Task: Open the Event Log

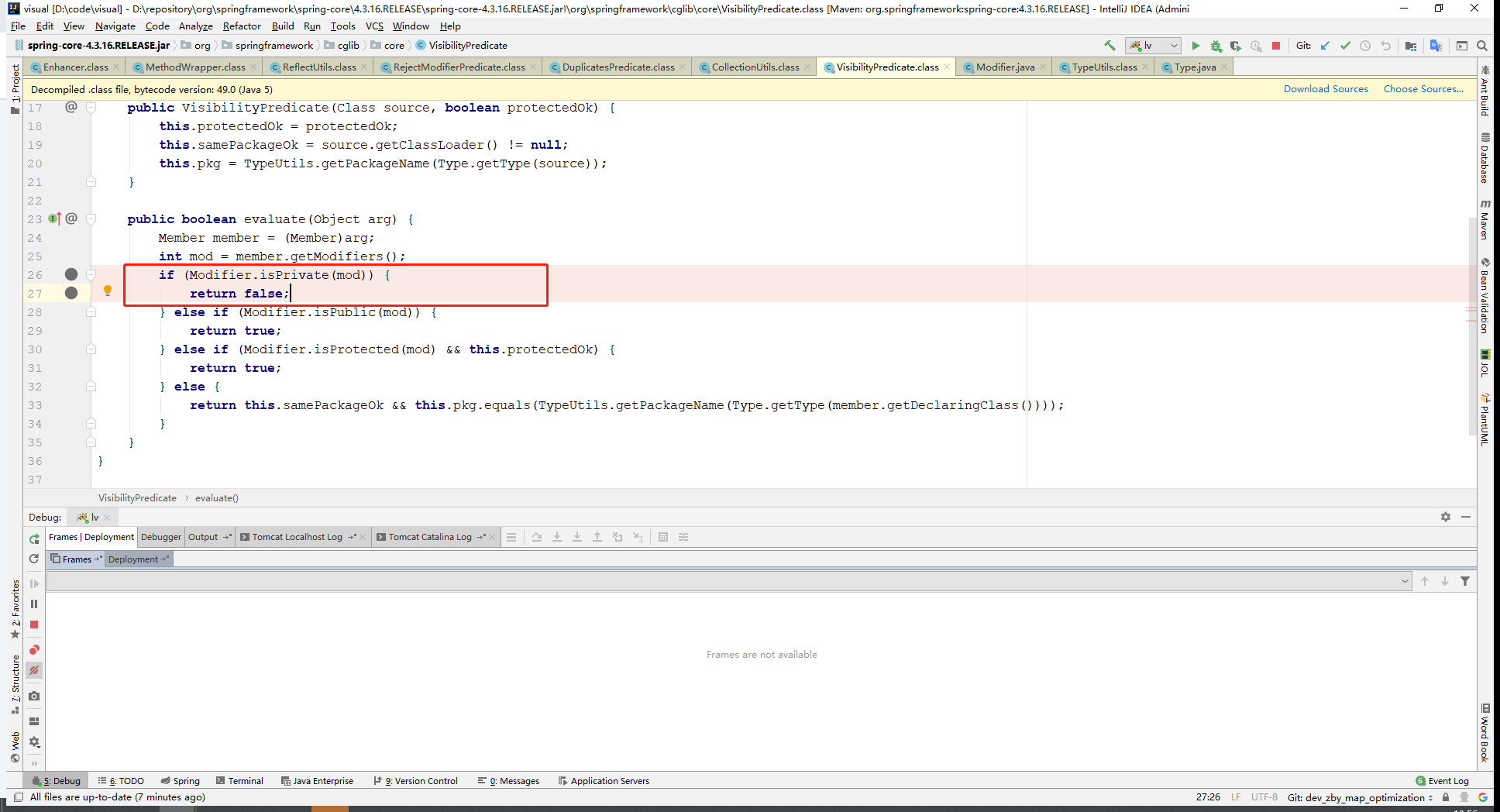Action: point(1442,781)
